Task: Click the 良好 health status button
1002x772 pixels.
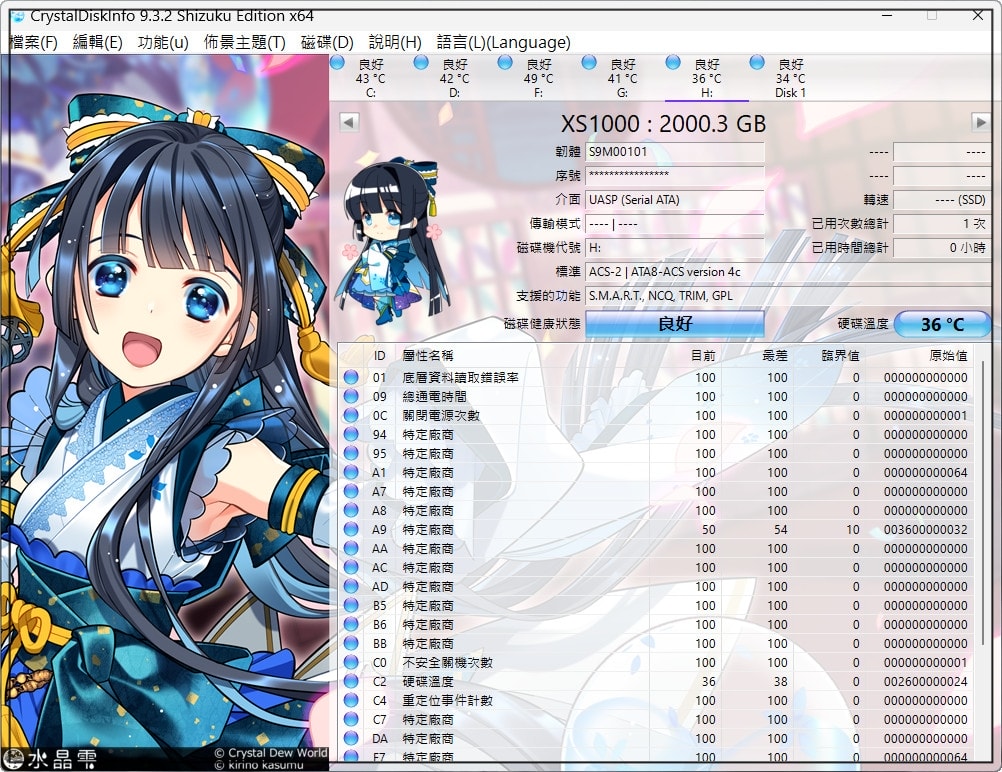Action: click(x=675, y=323)
